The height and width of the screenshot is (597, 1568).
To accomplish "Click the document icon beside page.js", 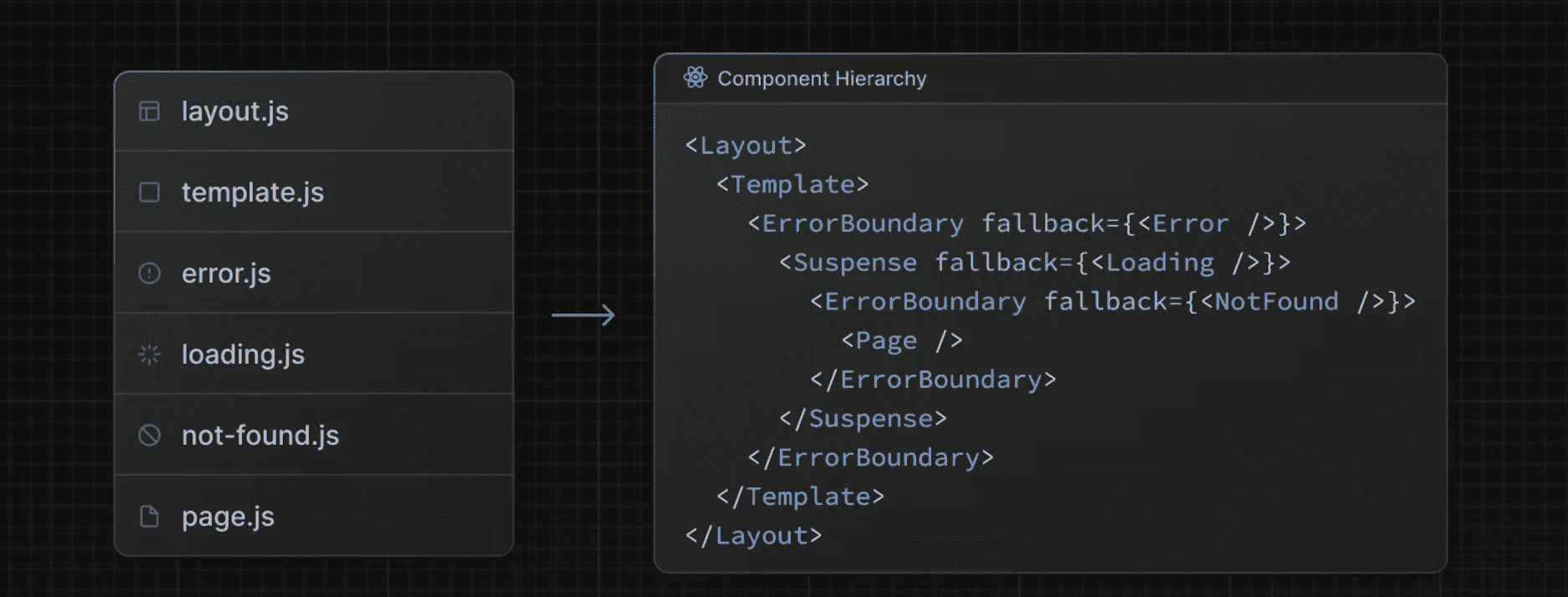I will click(149, 517).
